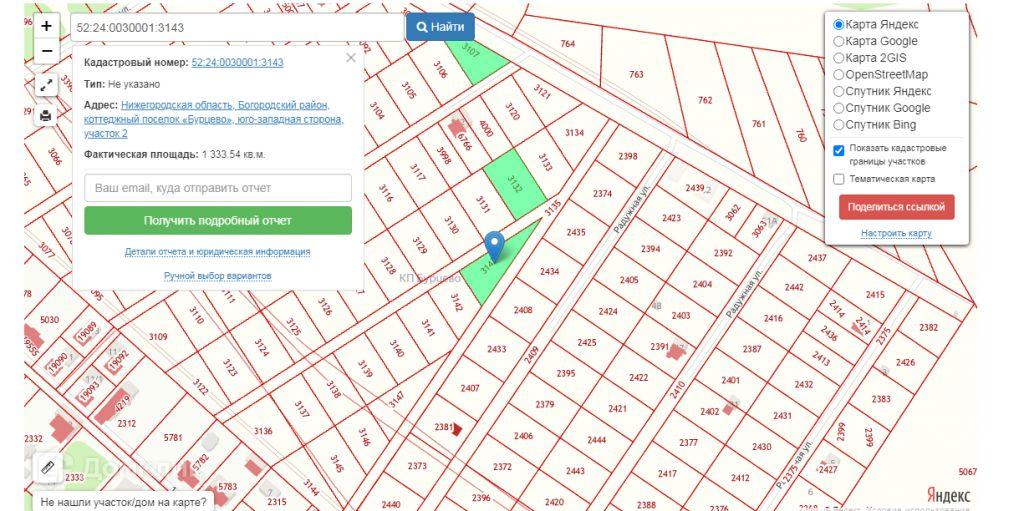Open cadastral number 52:24:0030001:3143 link
The width and height of the screenshot is (1024, 511).
(x=237, y=63)
